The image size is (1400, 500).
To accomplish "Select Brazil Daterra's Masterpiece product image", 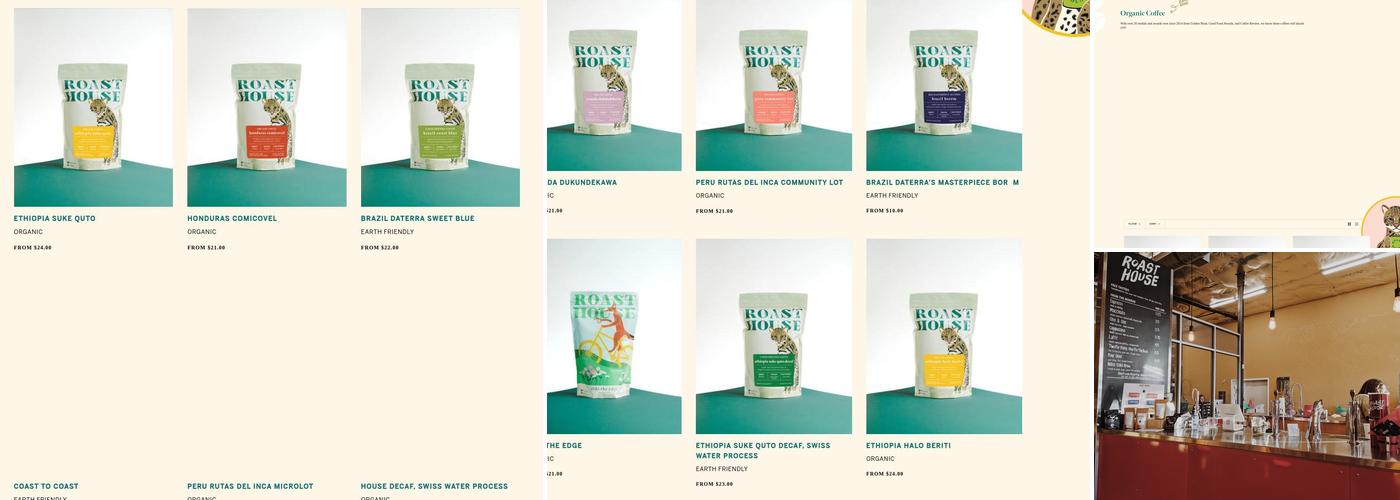I will click(x=944, y=85).
